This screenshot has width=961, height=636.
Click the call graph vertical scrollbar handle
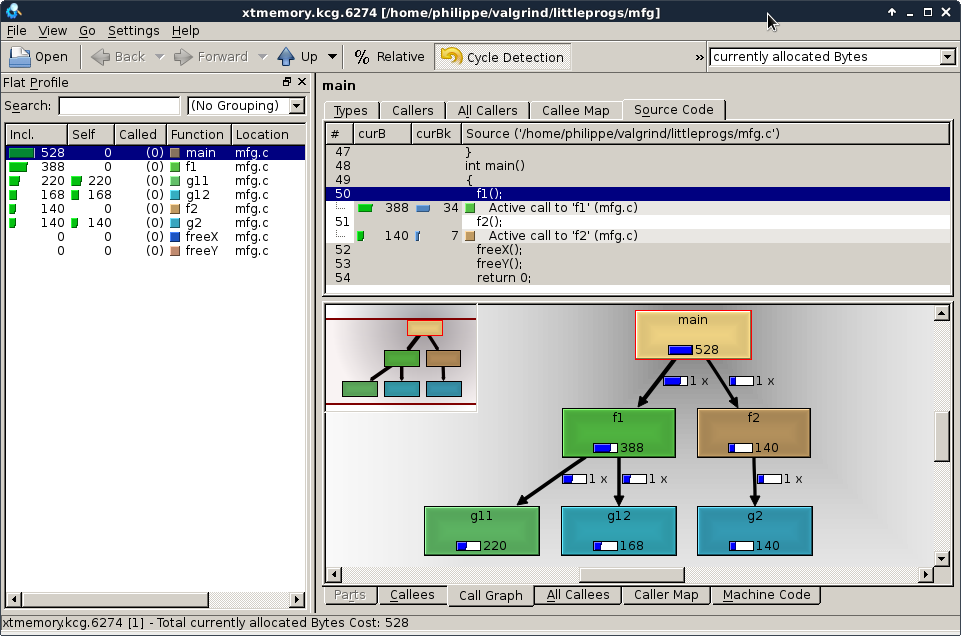click(x=941, y=436)
